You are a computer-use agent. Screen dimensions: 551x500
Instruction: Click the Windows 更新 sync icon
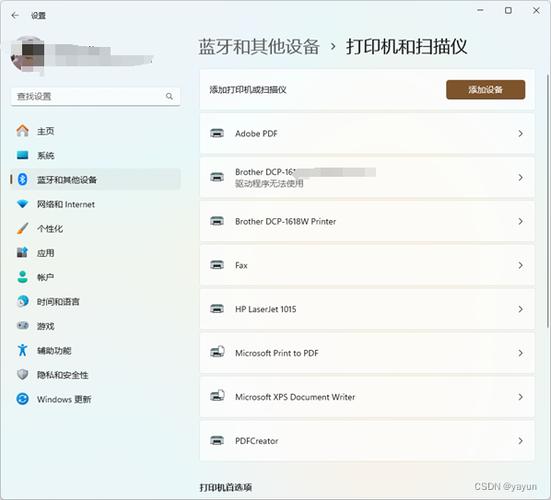click(22, 399)
